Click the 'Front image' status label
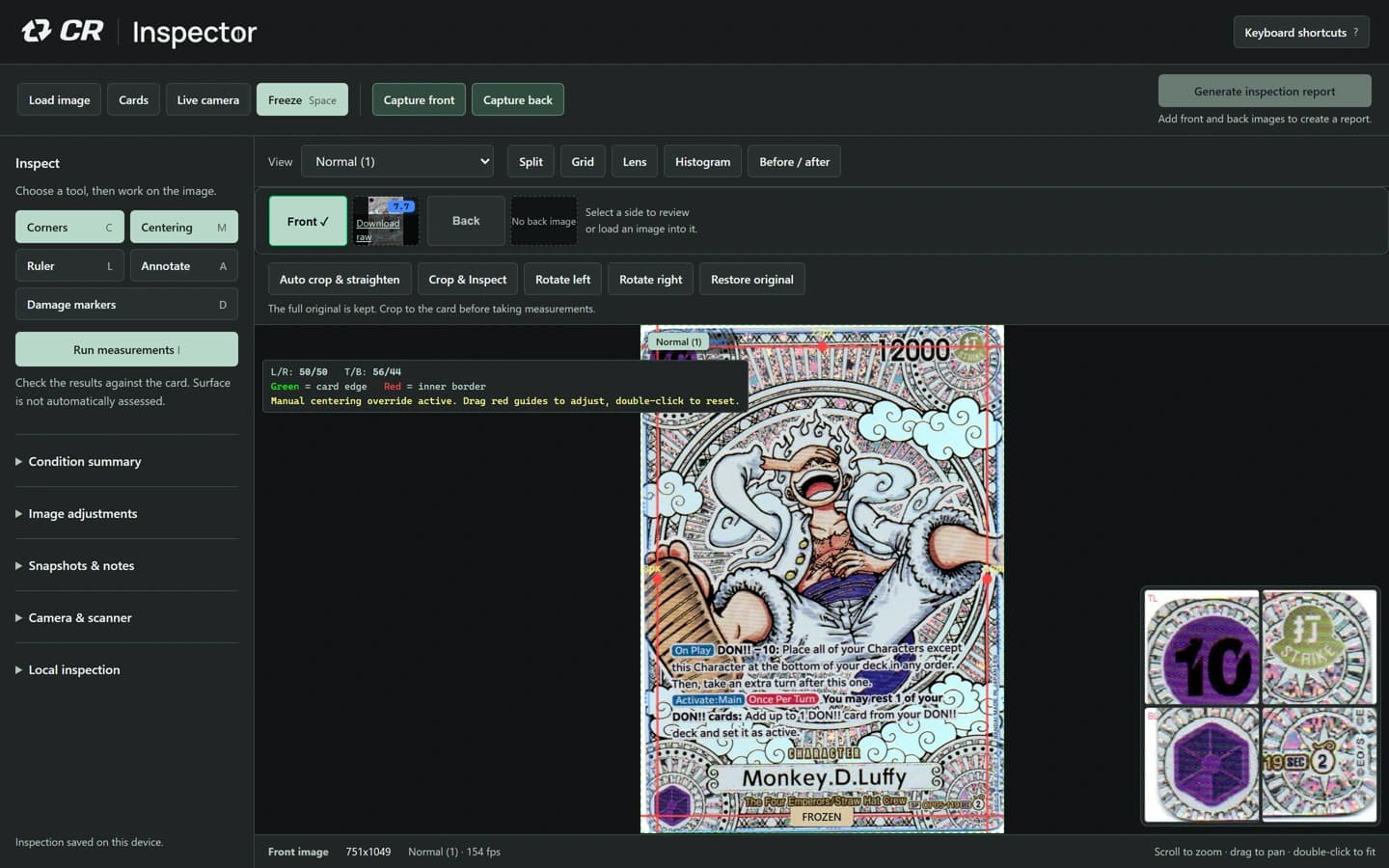The height and width of the screenshot is (868, 1389). [298, 852]
